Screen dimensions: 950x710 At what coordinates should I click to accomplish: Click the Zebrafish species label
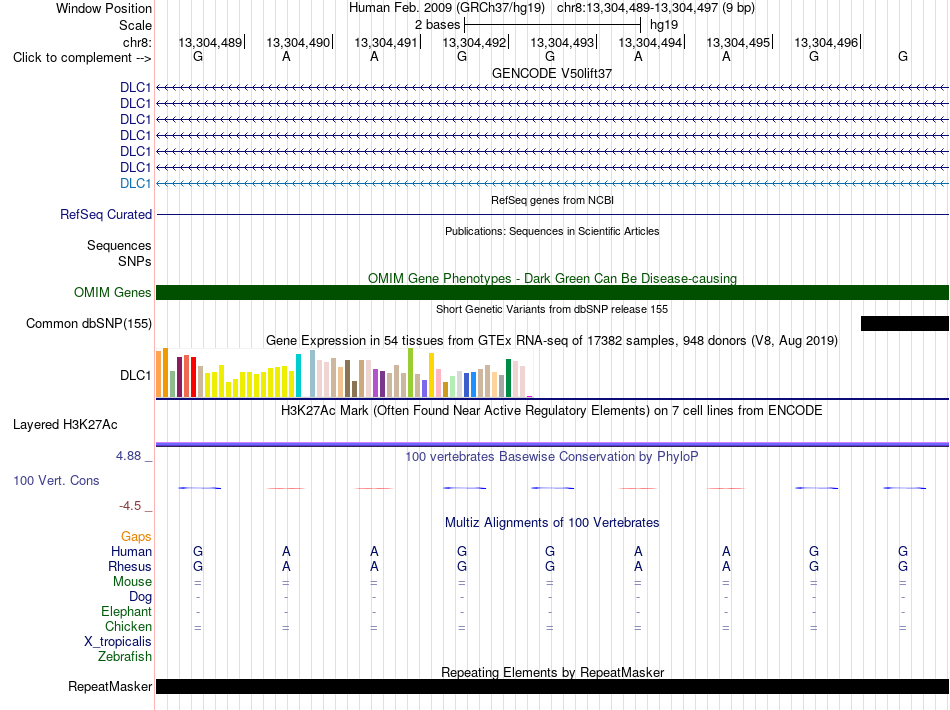(125, 657)
